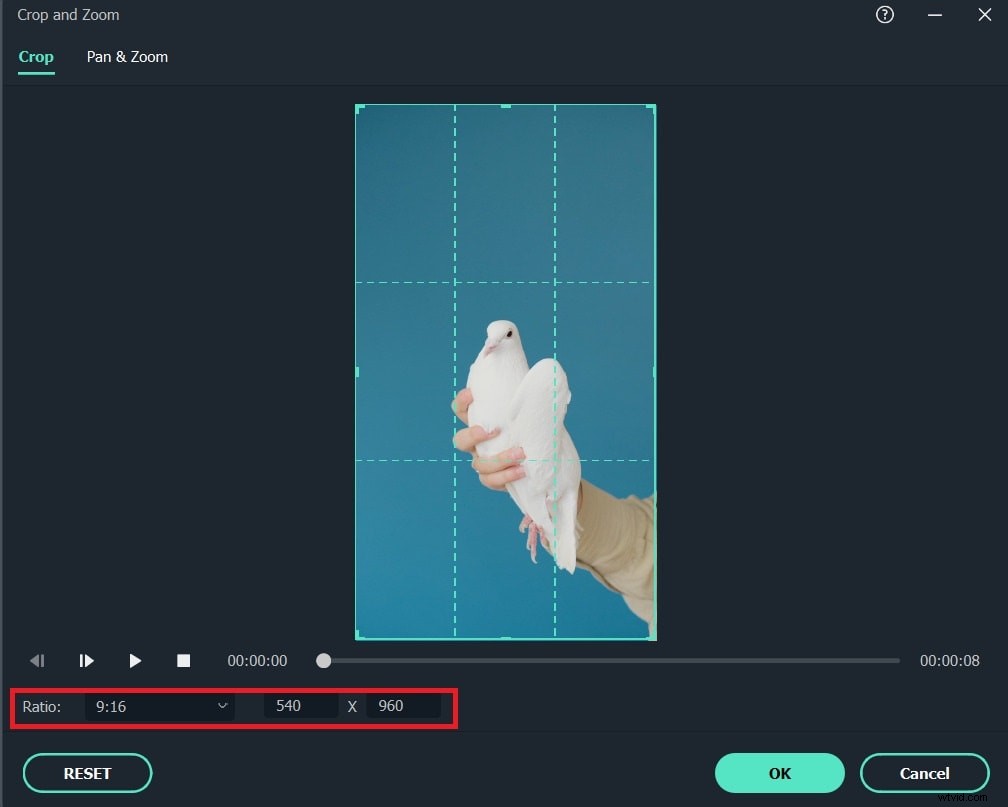The width and height of the screenshot is (1008, 807).
Task: Step back one frame
Action: [38, 660]
